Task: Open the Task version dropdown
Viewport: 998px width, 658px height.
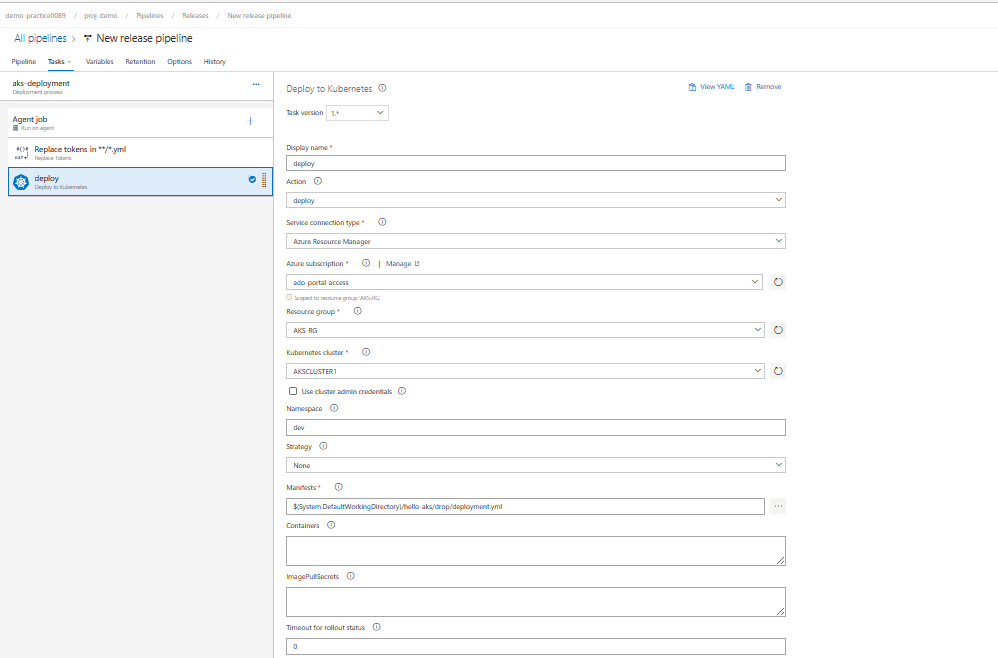Action: coord(357,113)
